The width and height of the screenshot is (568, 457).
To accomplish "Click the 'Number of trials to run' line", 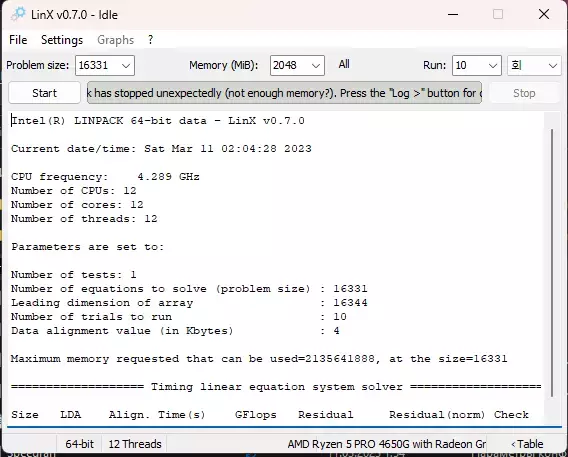I will pos(179,316).
